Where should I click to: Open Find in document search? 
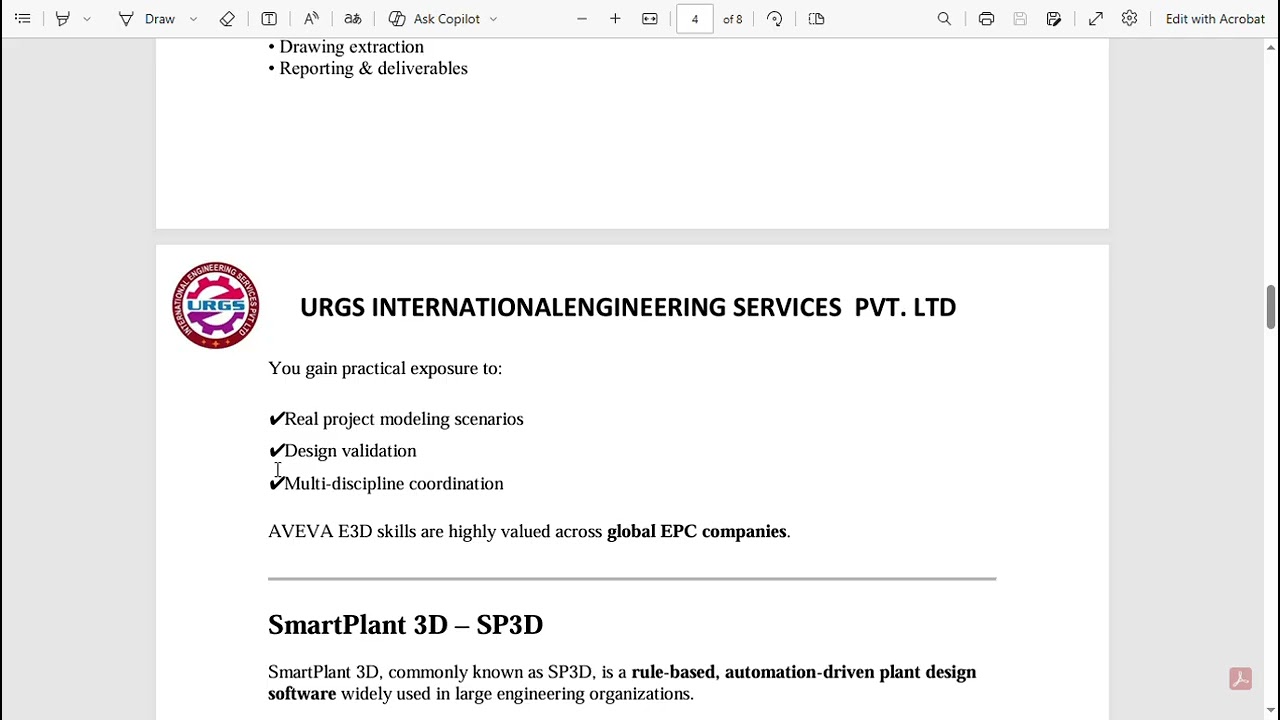point(944,19)
